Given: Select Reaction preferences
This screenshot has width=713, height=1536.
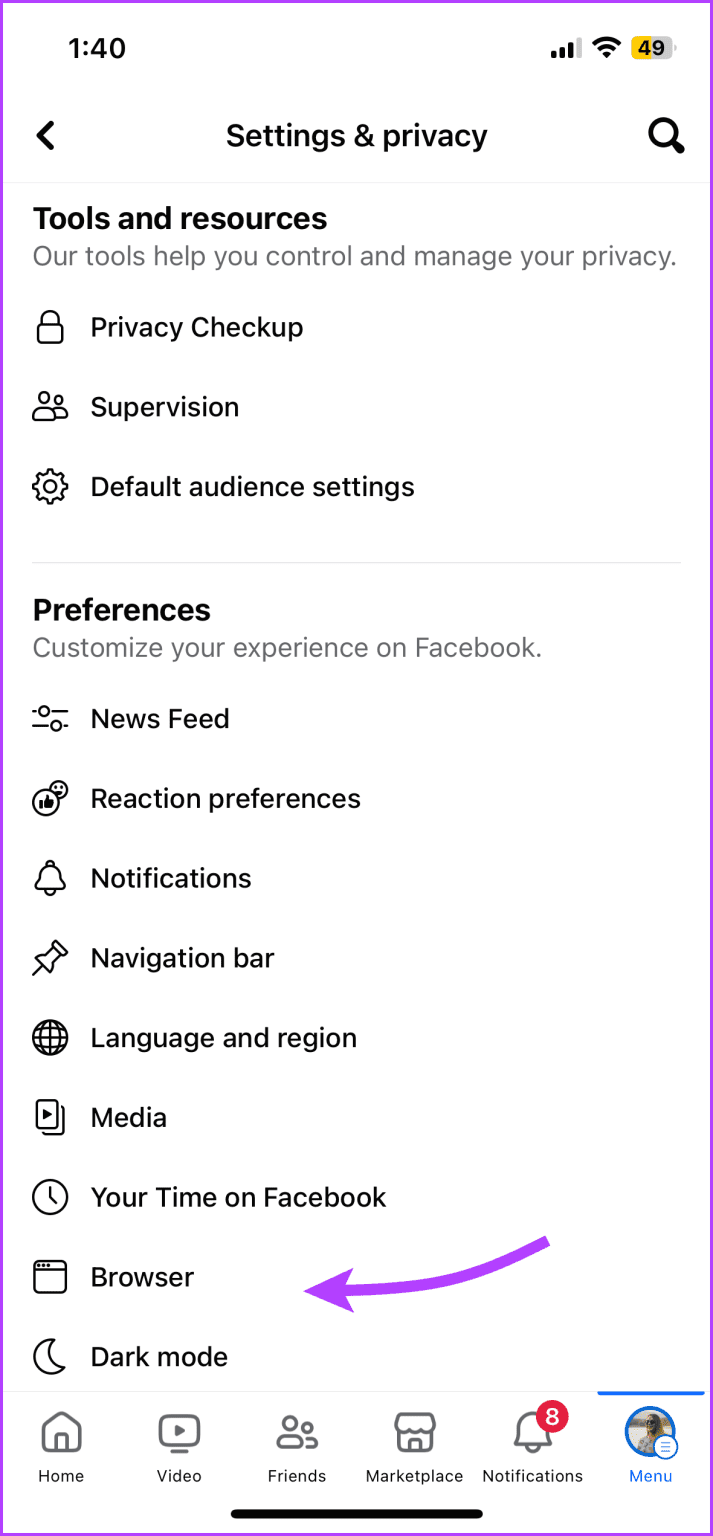Looking at the screenshot, I should (x=225, y=798).
